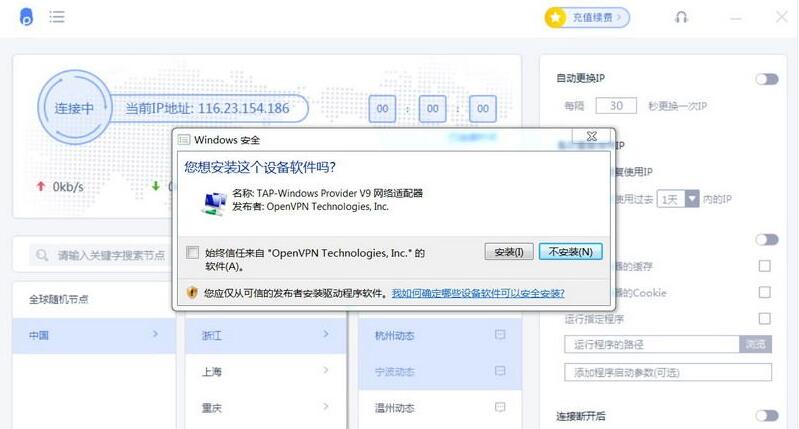The width and height of the screenshot is (799, 429).
Task: Click the minutes timer box
Action: click(433, 109)
